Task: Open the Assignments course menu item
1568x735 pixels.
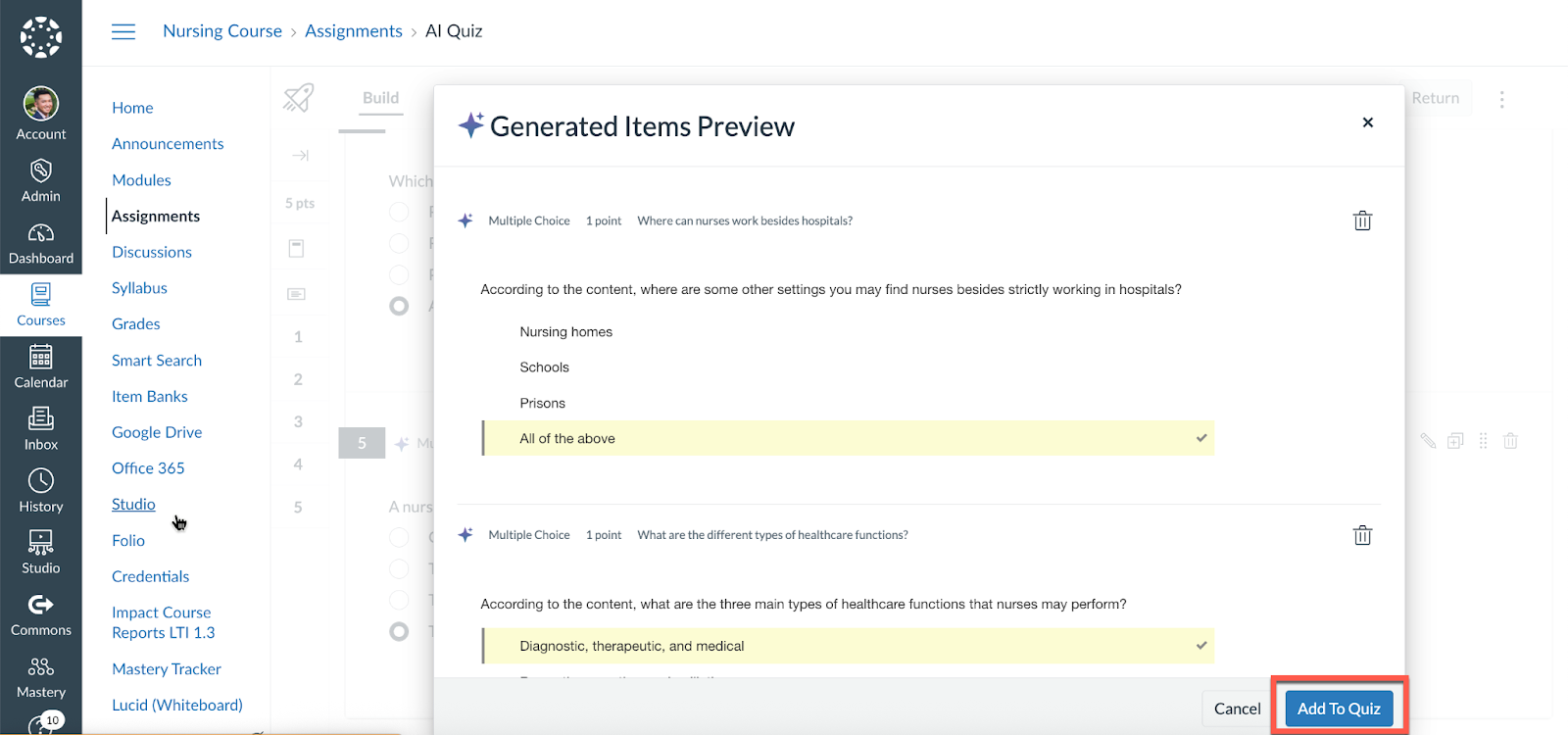Action: (x=156, y=217)
